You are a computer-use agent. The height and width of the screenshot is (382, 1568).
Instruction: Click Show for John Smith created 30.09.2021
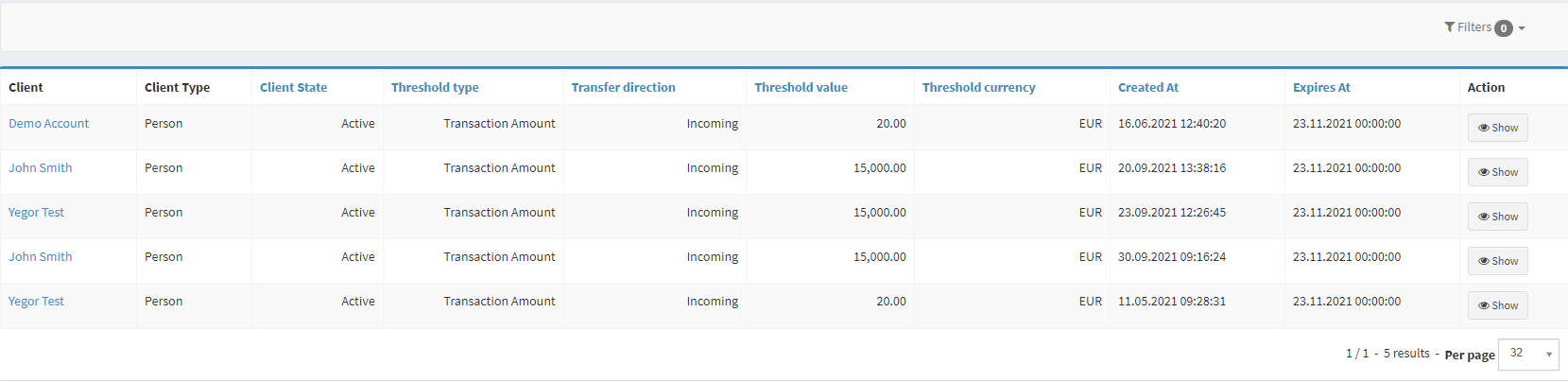pos(1497,261)
